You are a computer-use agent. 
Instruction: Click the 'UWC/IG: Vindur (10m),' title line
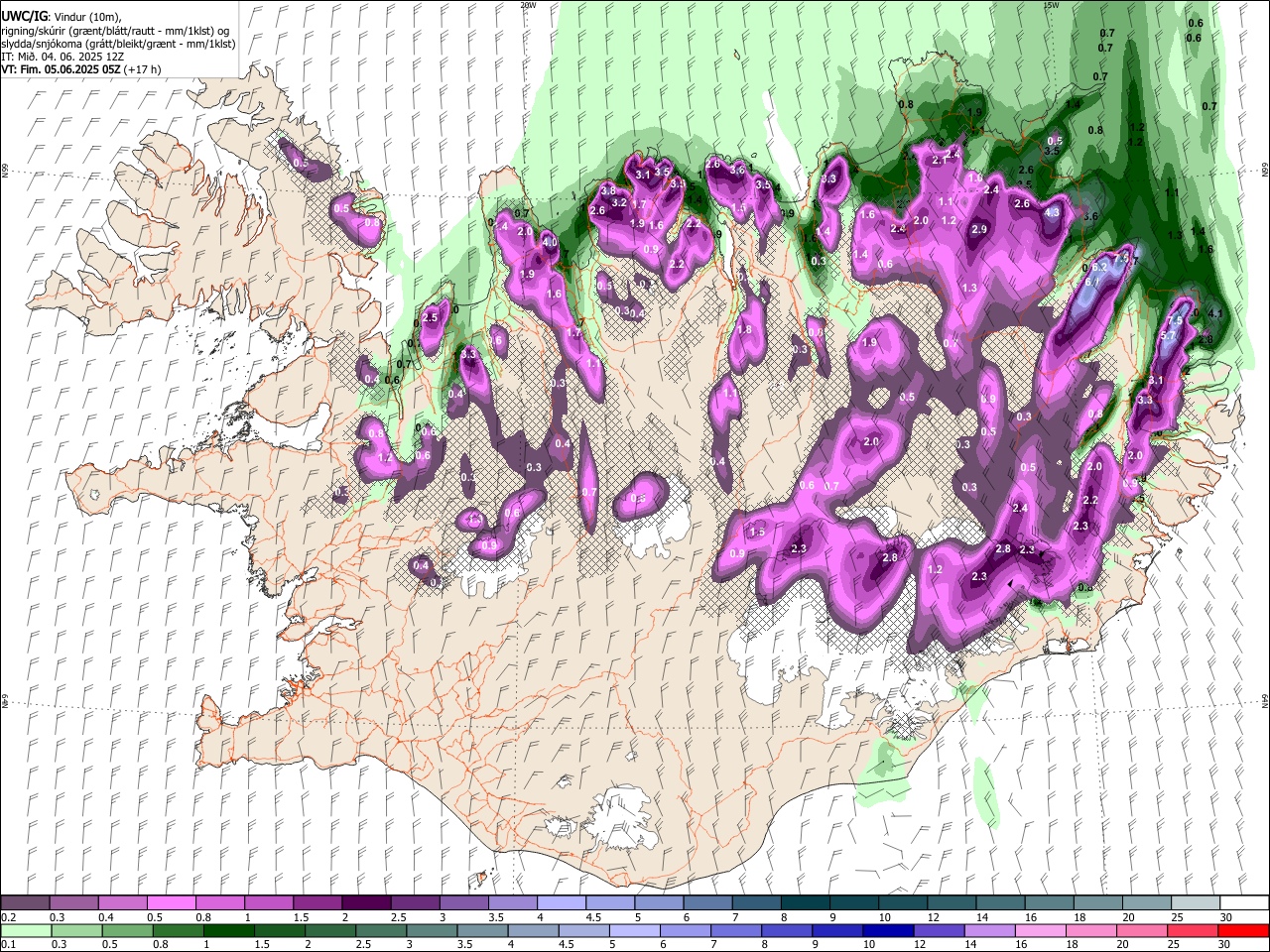62,17
